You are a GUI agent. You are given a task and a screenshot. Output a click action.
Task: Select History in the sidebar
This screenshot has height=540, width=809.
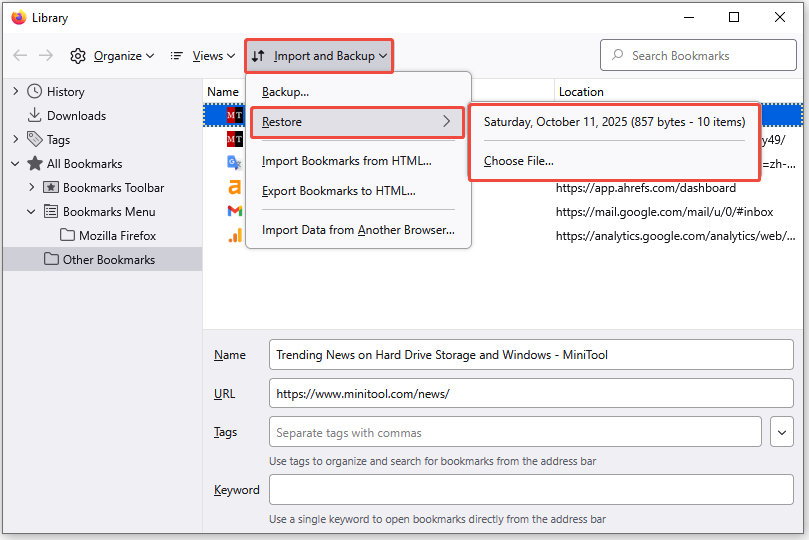[66, 92]
